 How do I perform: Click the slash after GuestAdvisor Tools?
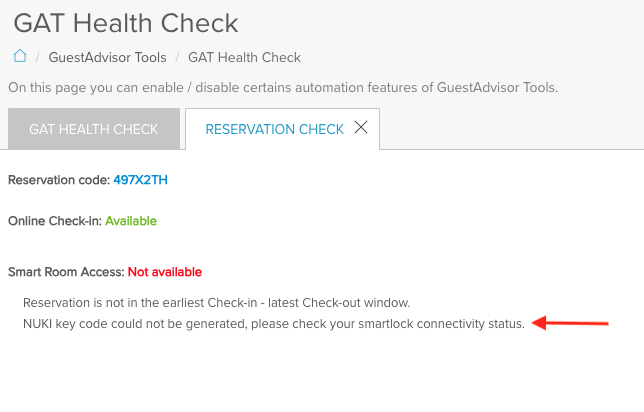(x=177, y=58)
